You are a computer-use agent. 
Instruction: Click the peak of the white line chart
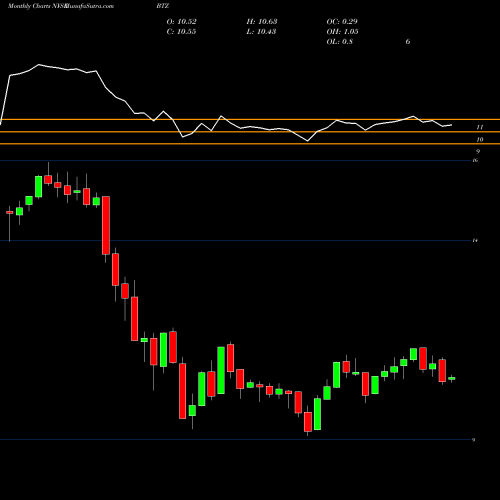39,64
